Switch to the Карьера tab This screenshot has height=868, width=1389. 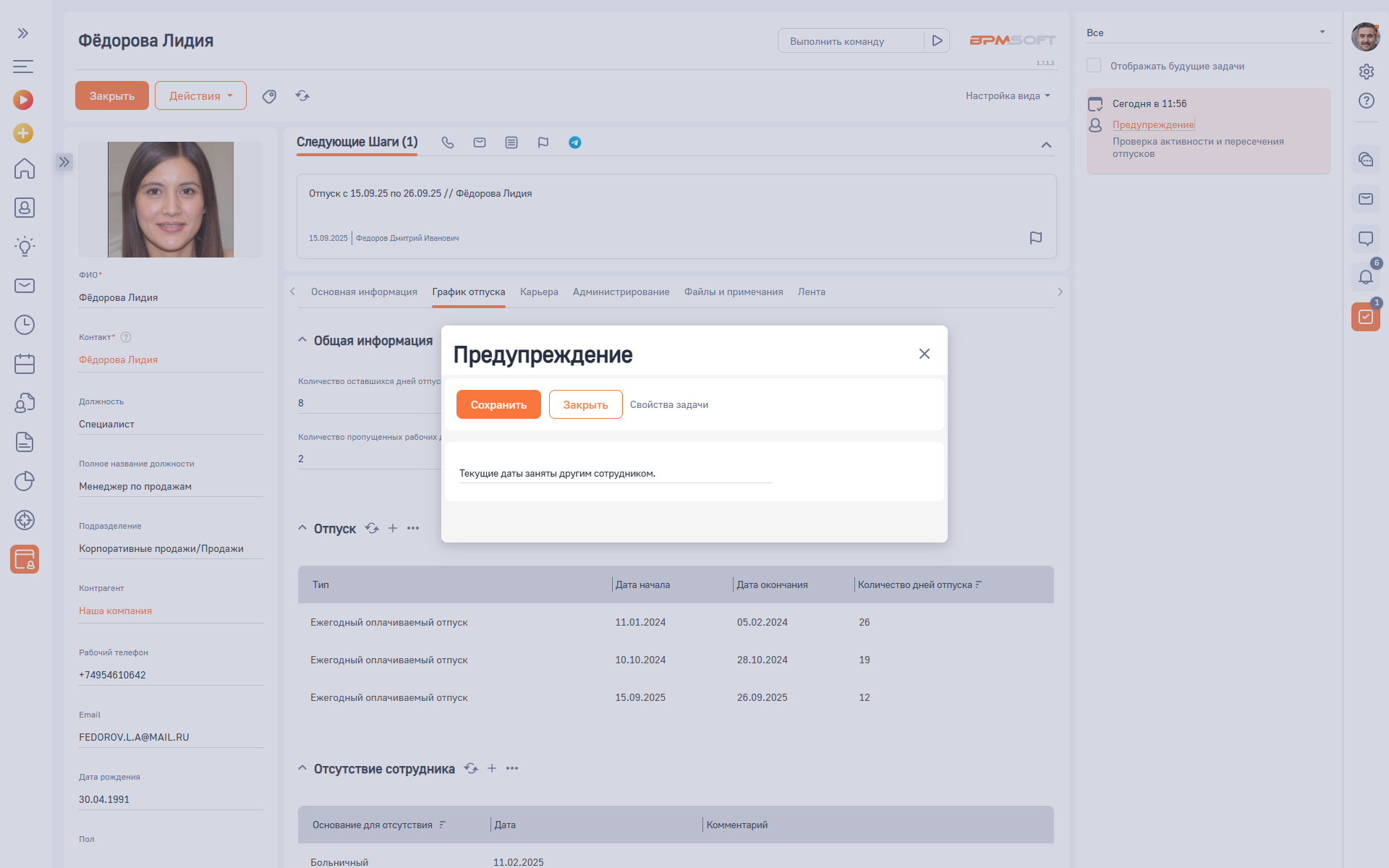tap(539, 292)
